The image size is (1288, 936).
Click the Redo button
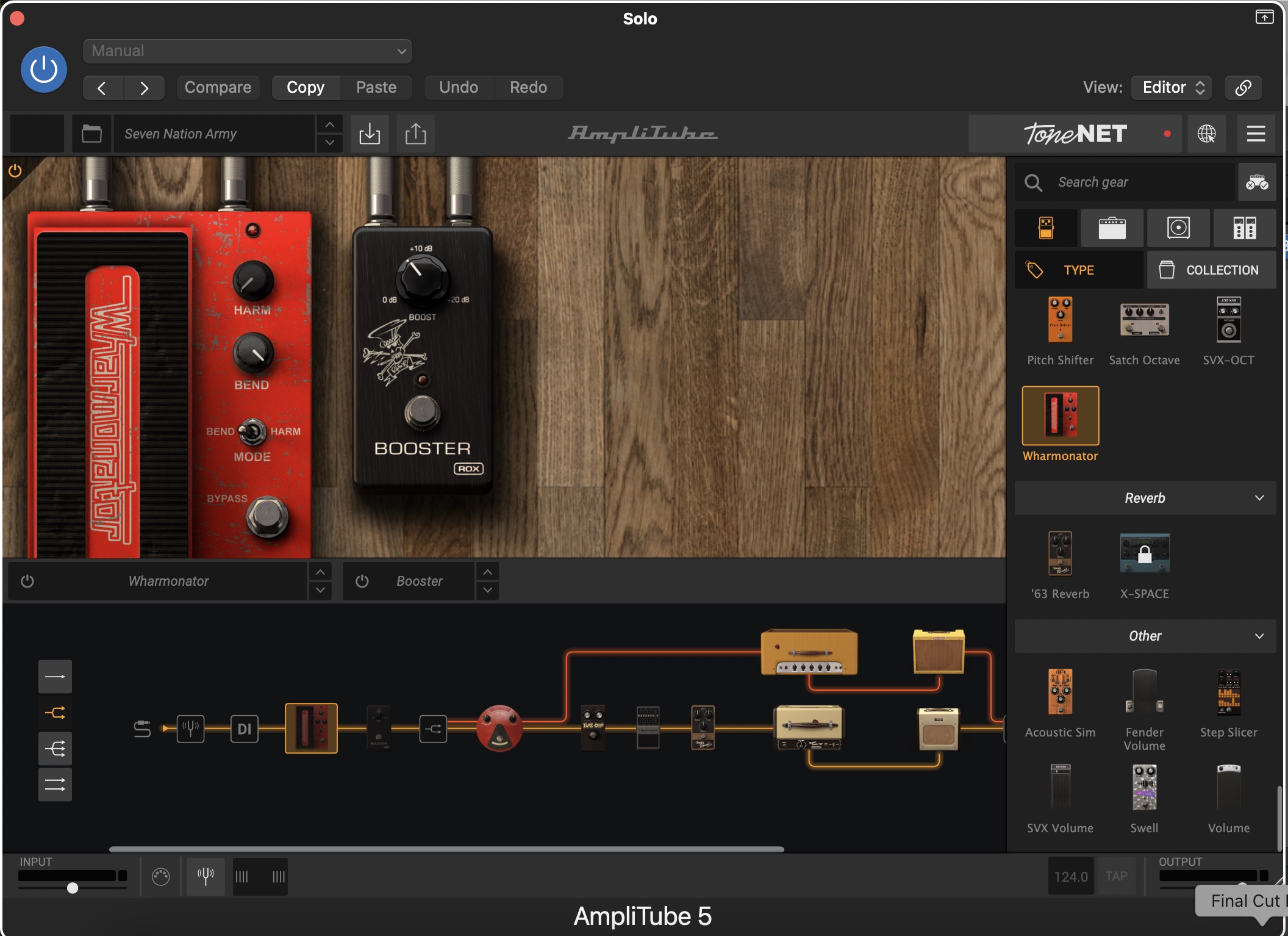[528, 87]
